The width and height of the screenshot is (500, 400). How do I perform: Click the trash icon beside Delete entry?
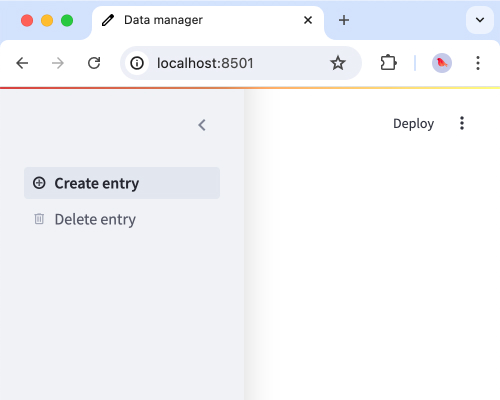click(39, 219)
